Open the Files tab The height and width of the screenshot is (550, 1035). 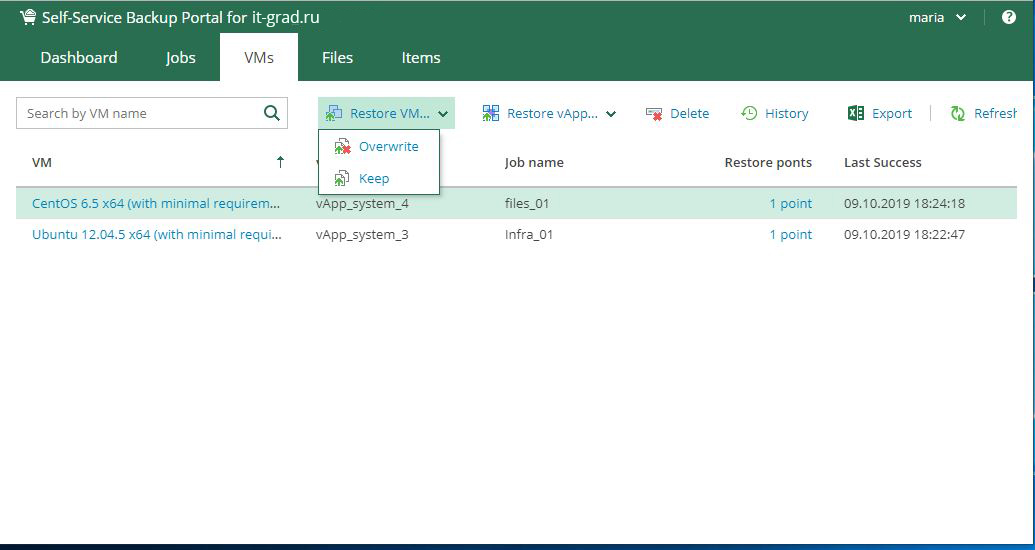coord(337,58)
